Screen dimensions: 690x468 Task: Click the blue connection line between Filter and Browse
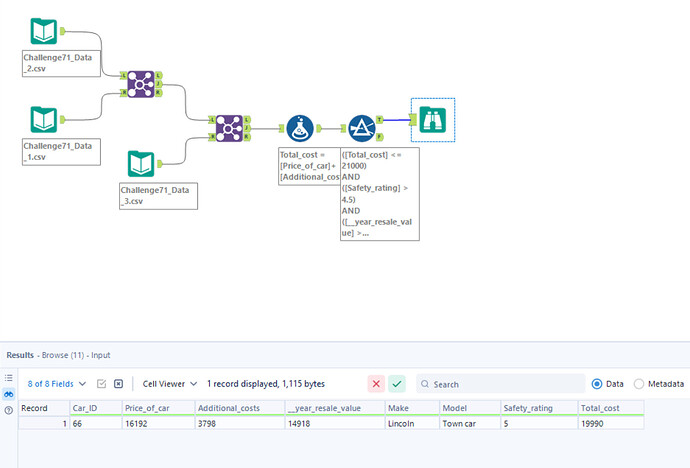click(396, 120)
